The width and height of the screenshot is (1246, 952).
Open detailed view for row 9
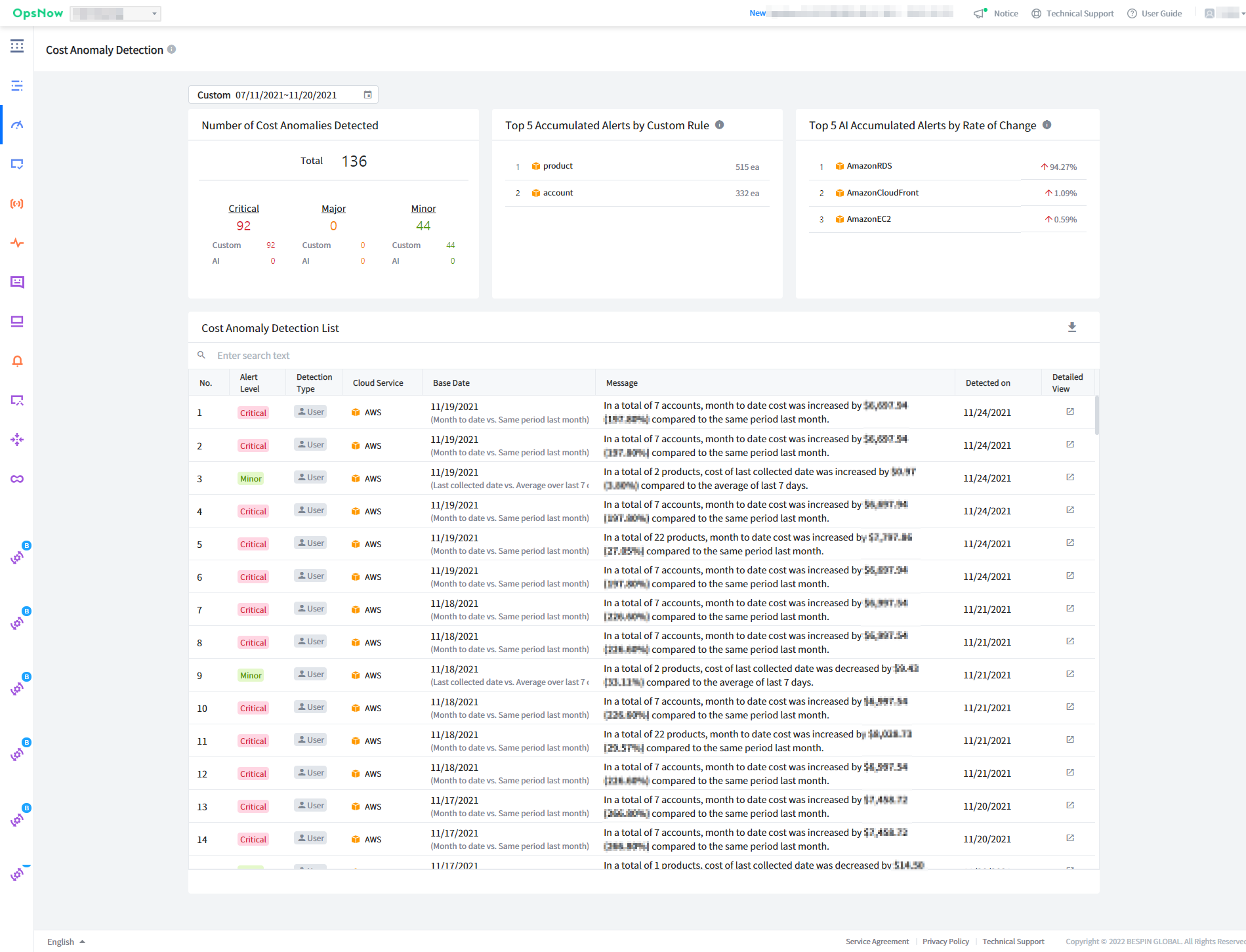point(1069,674)
